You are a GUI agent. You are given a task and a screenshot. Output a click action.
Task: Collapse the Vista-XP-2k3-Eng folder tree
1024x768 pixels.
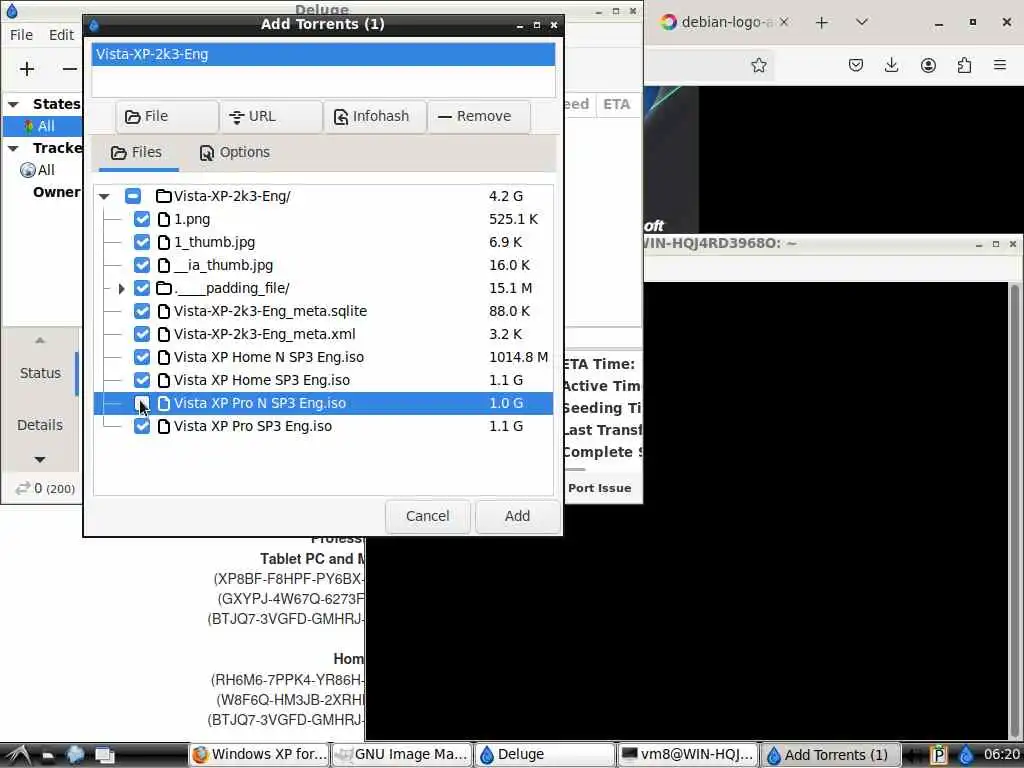click(x=104, y=196)
